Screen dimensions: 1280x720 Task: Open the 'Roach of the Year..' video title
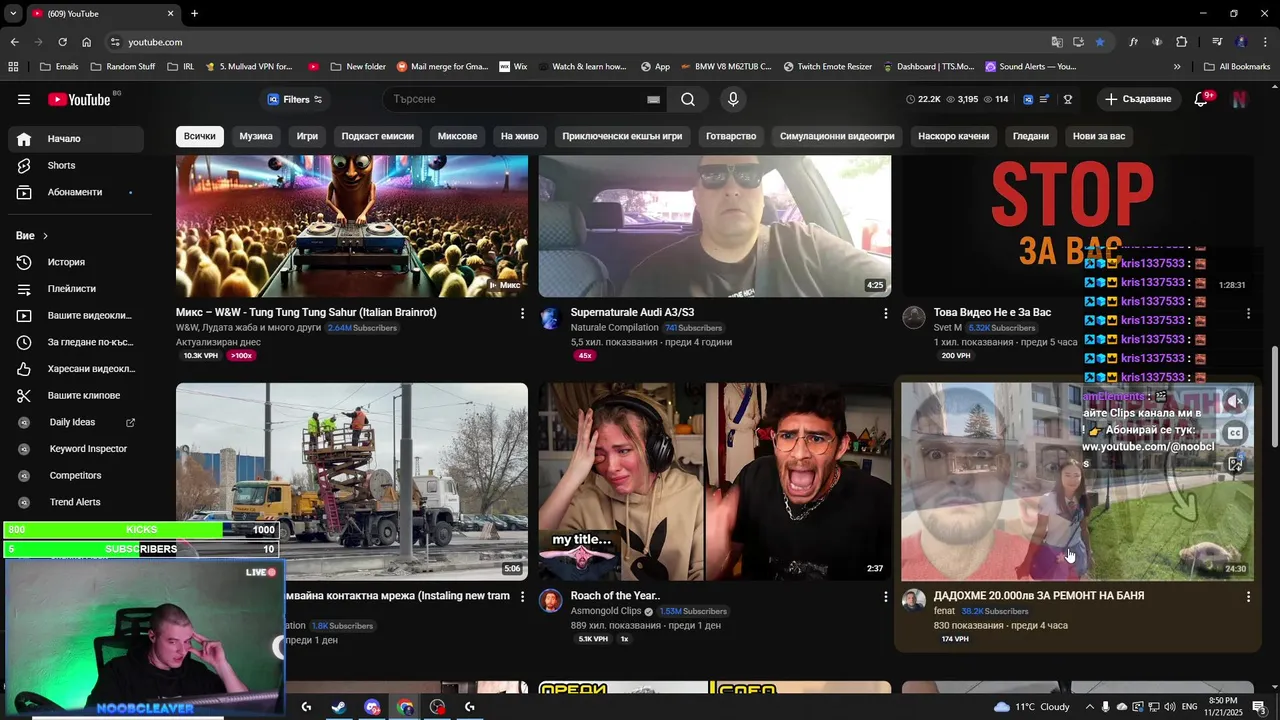tap(615, 596)
